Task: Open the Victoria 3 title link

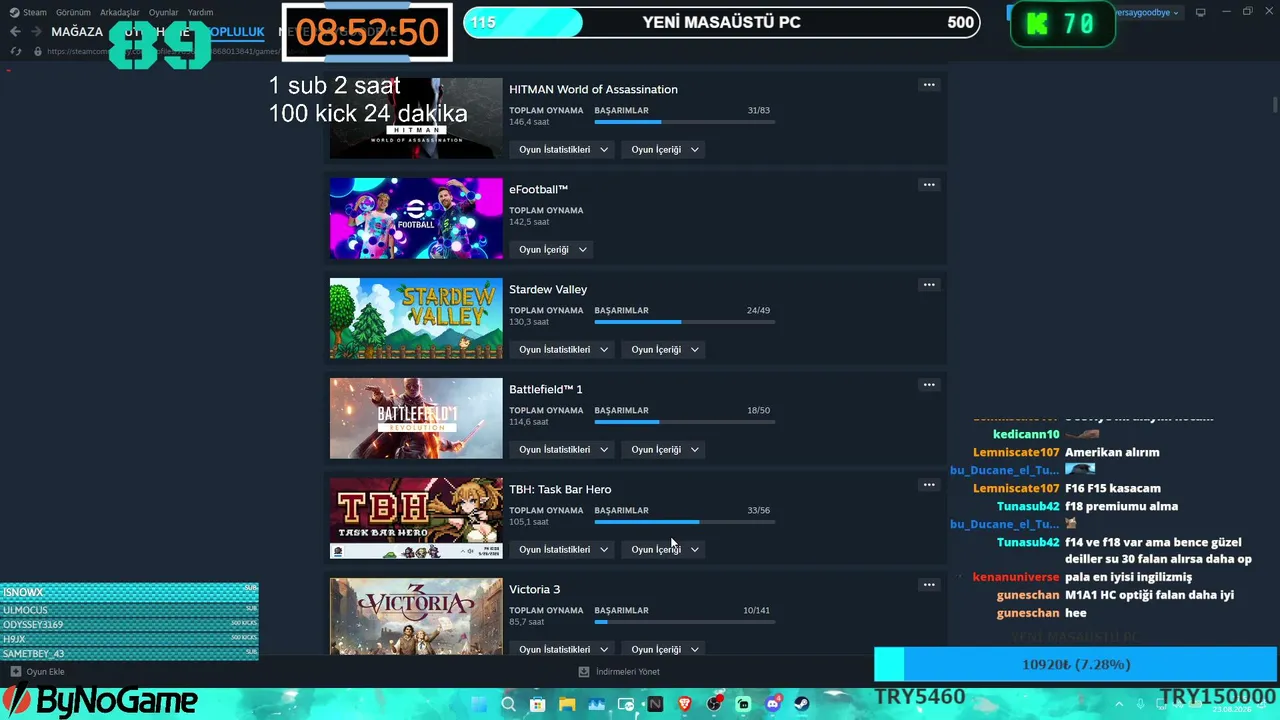Action: pos(535,589)
